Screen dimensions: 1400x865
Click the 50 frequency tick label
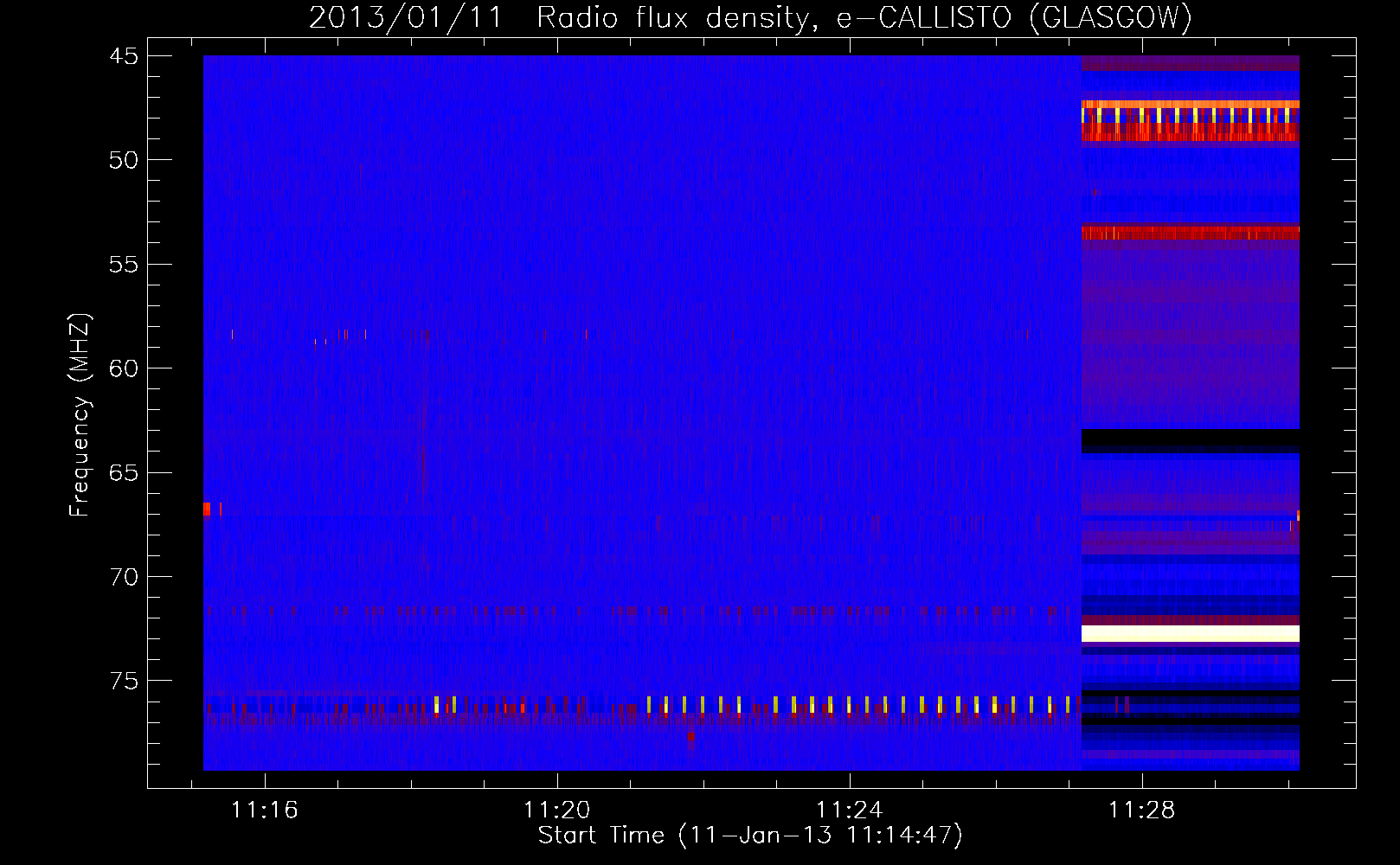[x=124, y=160]
